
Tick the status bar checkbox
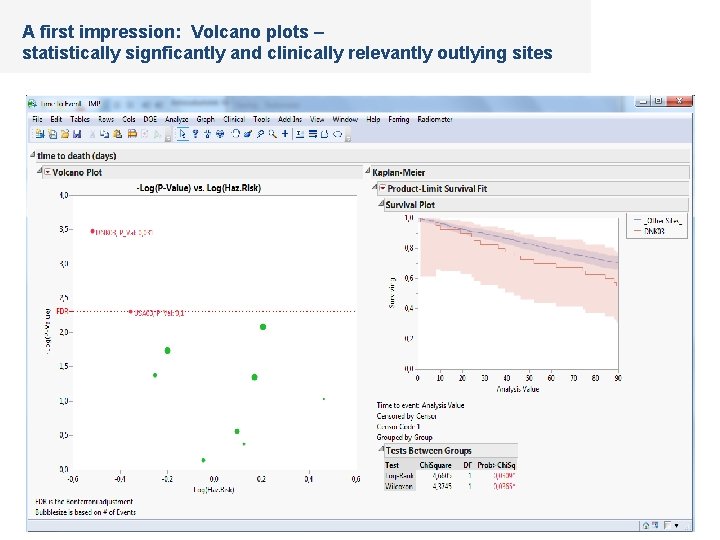tap(667, 525)
